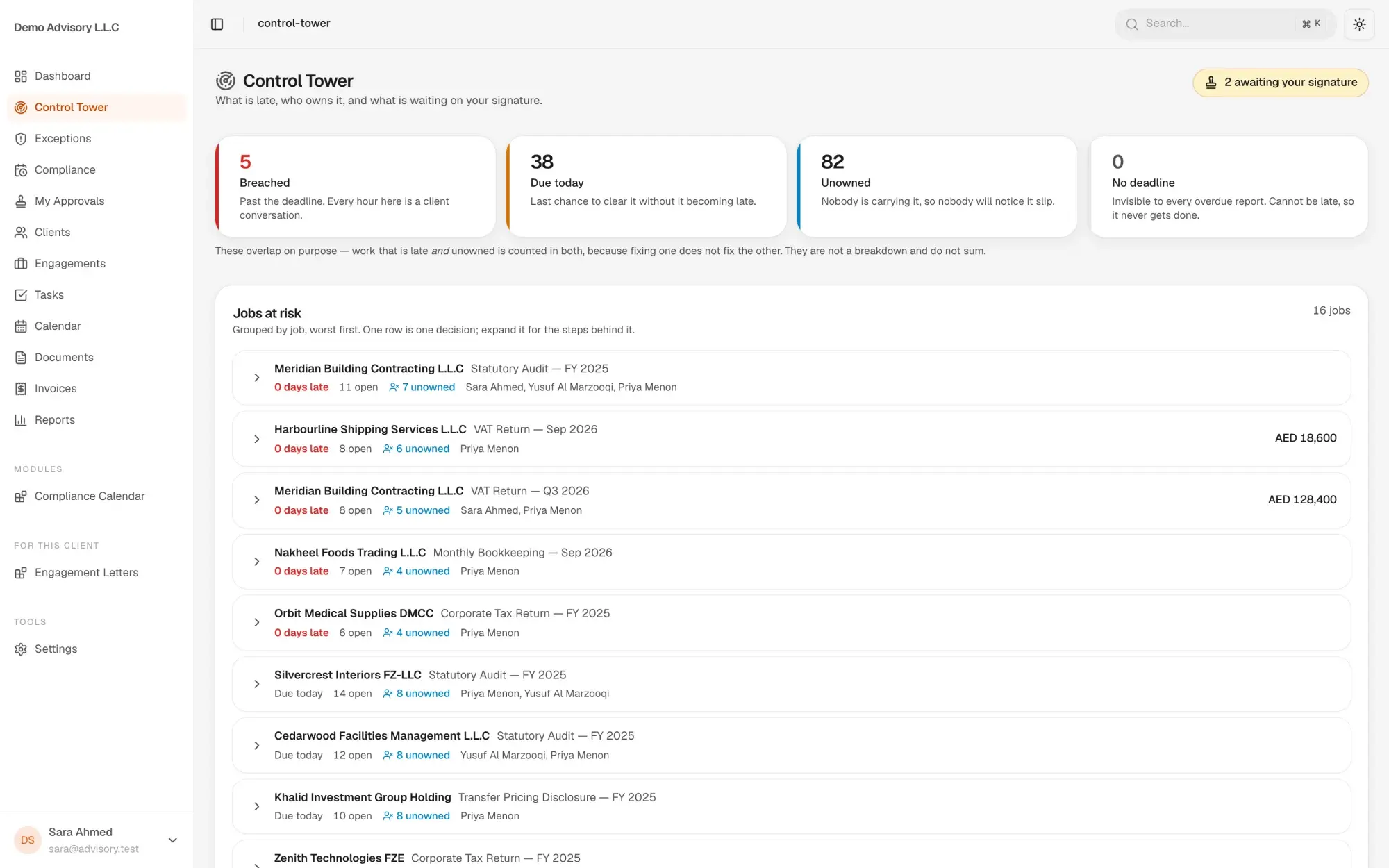Expand Nakheel Foods Monthly Bookkeeping row
Image resolution: width=1389 pixels, height=868 pixels.
pyautogui.click(x=257, y=562)
